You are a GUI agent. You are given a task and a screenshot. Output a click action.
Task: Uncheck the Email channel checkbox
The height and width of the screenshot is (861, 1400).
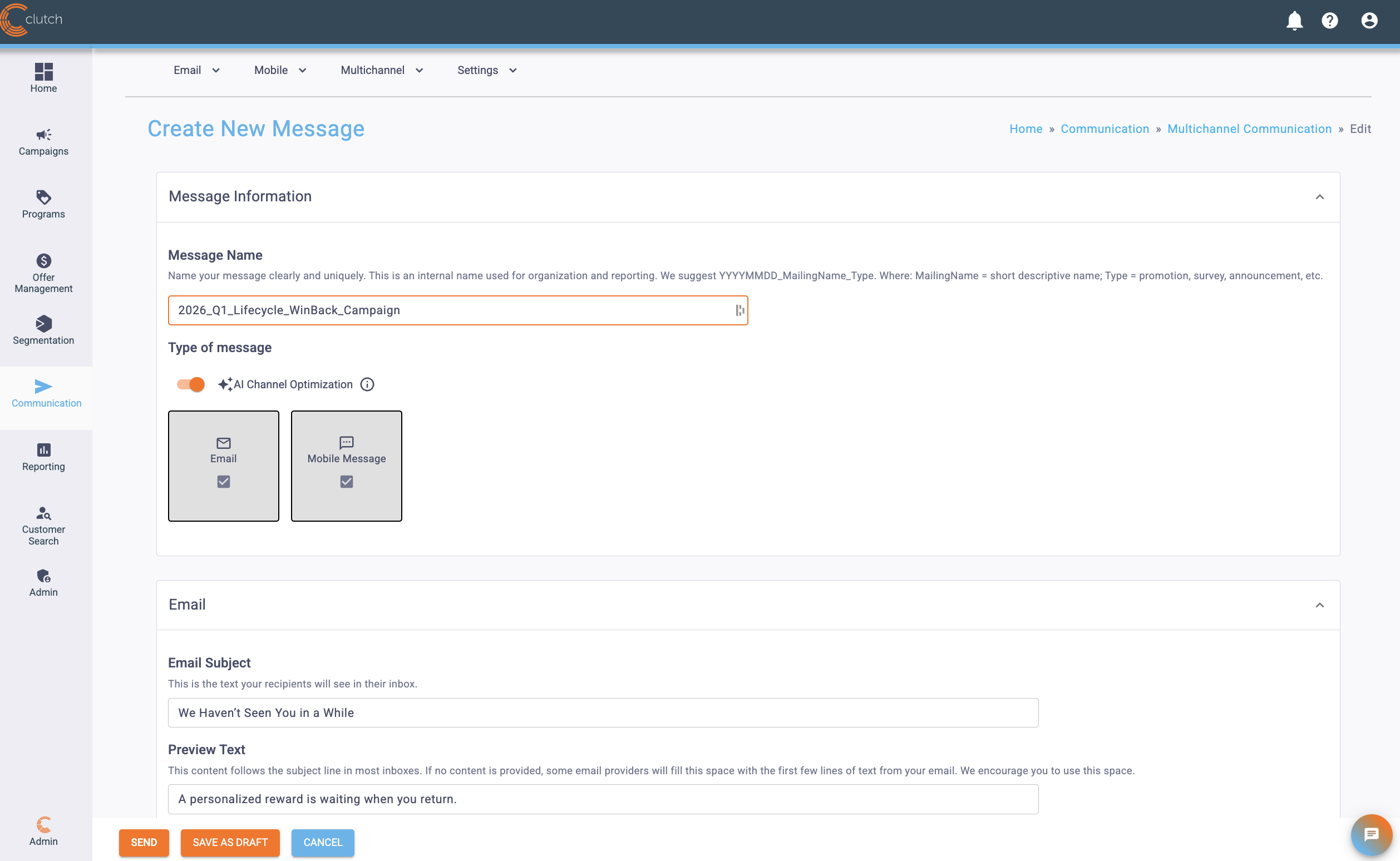point(223,482)
